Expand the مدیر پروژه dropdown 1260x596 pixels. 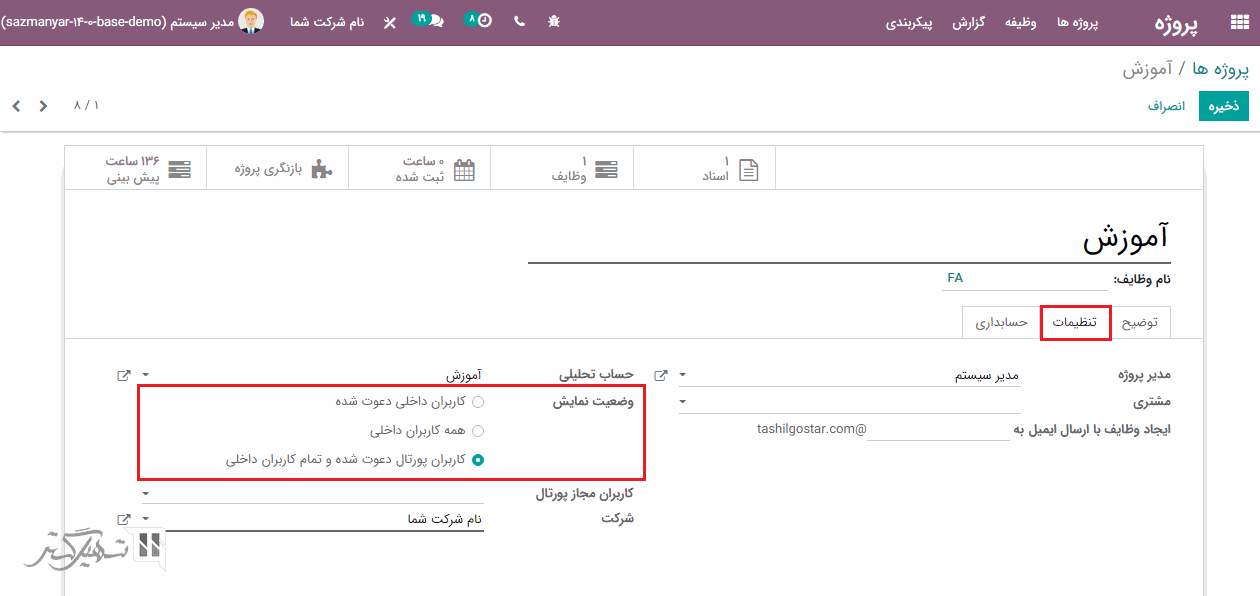pyautogui.click(x=683, y=376)
